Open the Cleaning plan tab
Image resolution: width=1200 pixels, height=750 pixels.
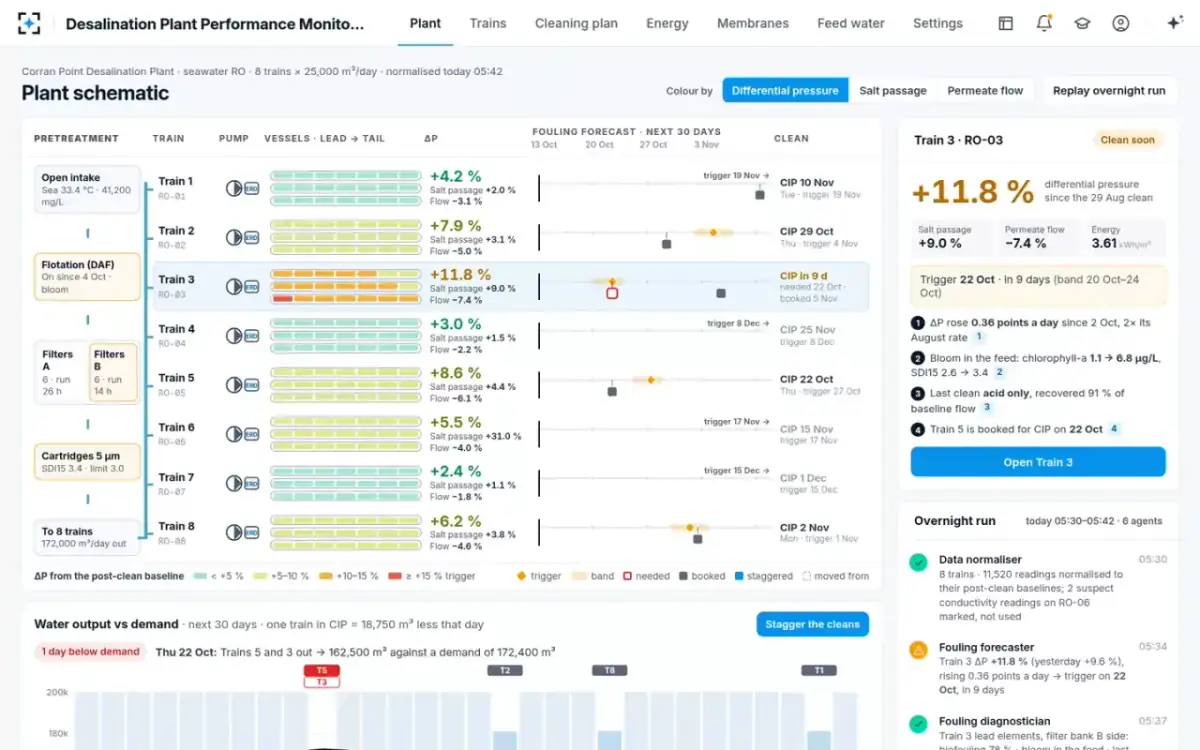[576, 23]
